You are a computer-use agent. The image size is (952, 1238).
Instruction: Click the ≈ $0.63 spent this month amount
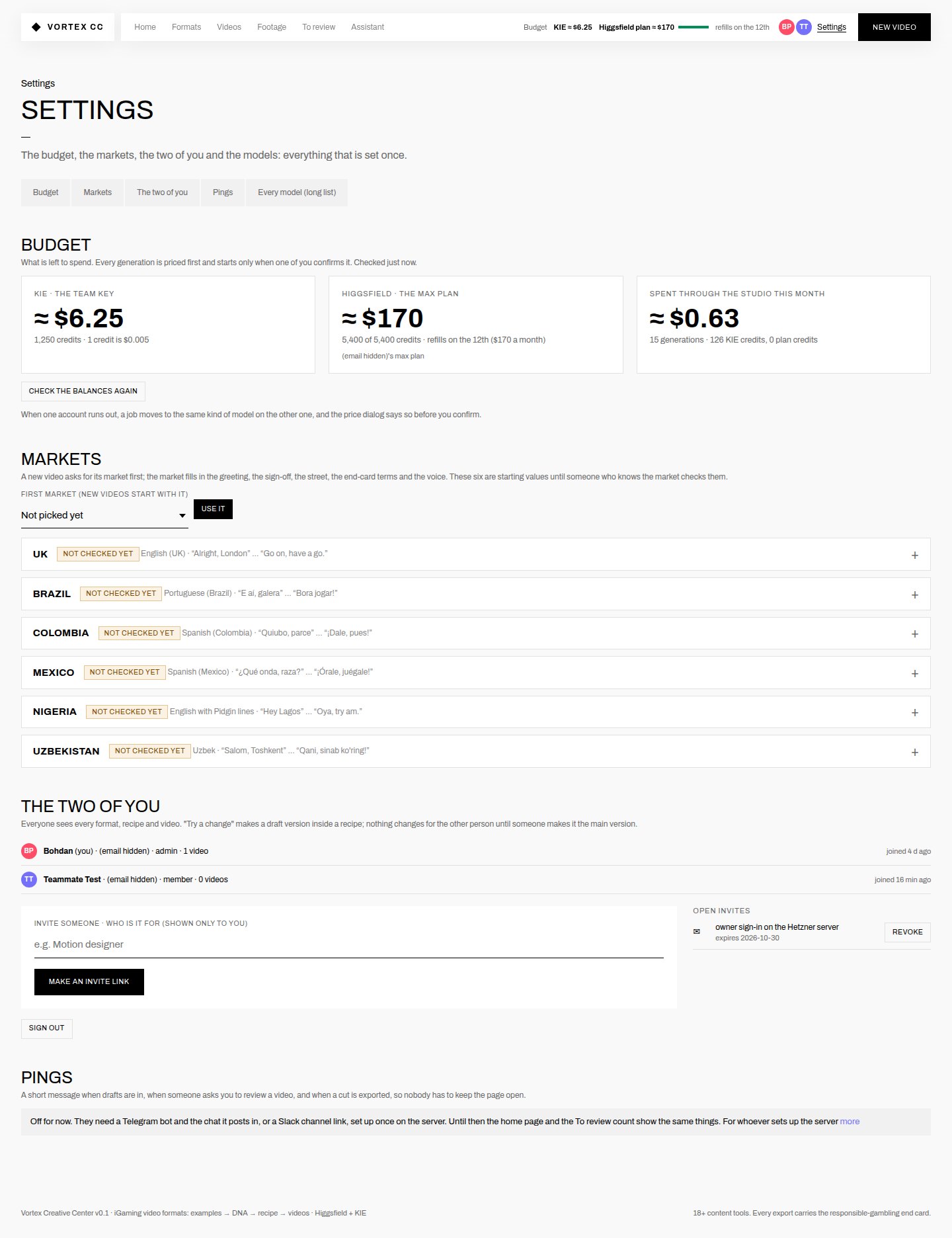point(694,319)
